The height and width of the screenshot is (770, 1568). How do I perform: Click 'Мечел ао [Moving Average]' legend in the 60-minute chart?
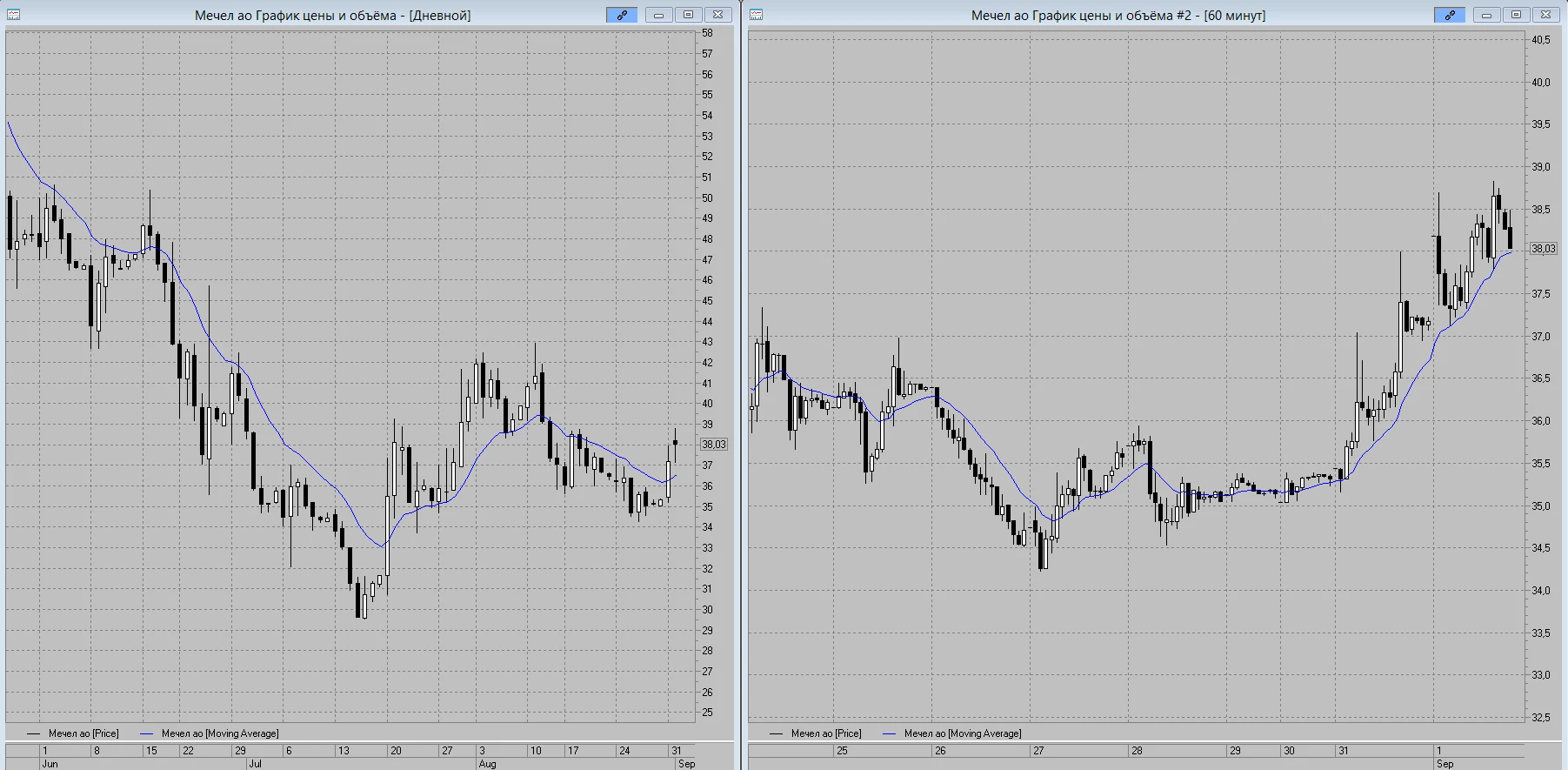[963, 733]
